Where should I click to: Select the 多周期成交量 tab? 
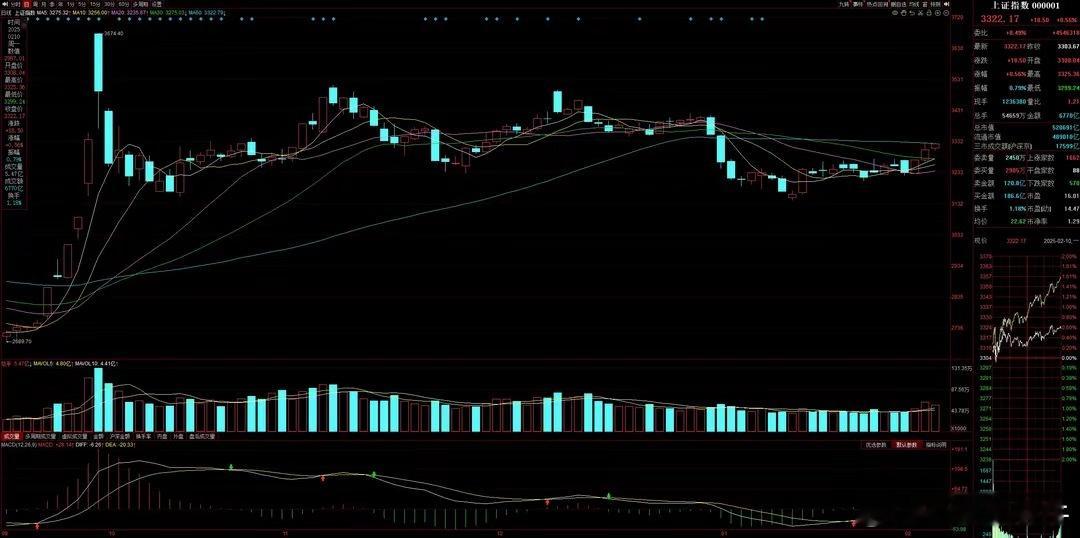(x=40, y=437)
